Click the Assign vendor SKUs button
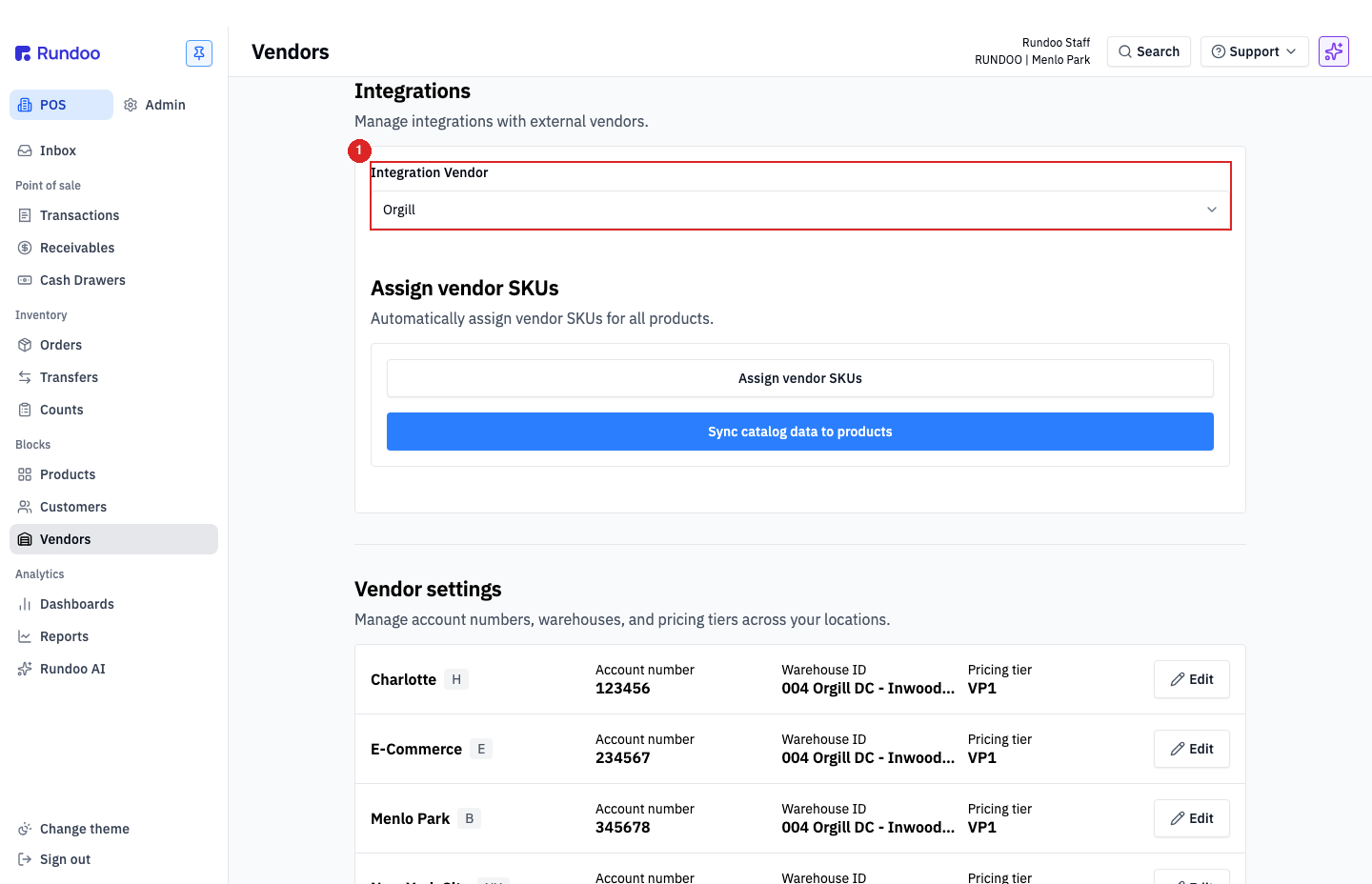This screenshot has height=884, width=1372. click(800, 378)
